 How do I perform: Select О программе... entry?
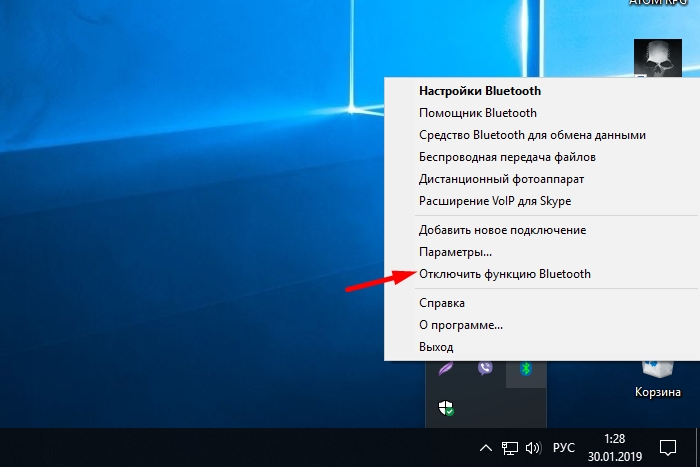[542, 325]
